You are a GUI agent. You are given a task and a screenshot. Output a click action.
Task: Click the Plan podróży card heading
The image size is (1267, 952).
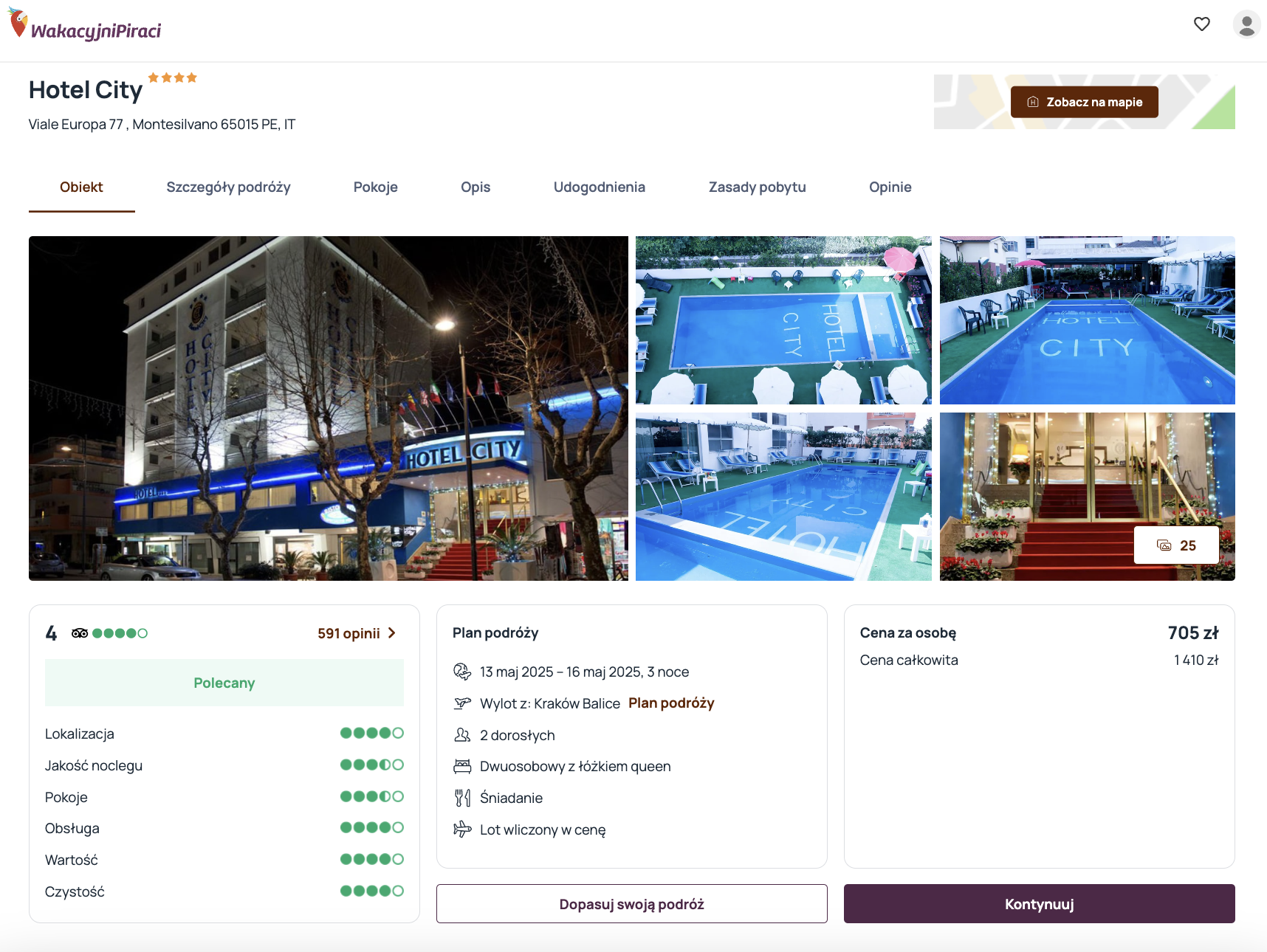click(x=495, y=633)
